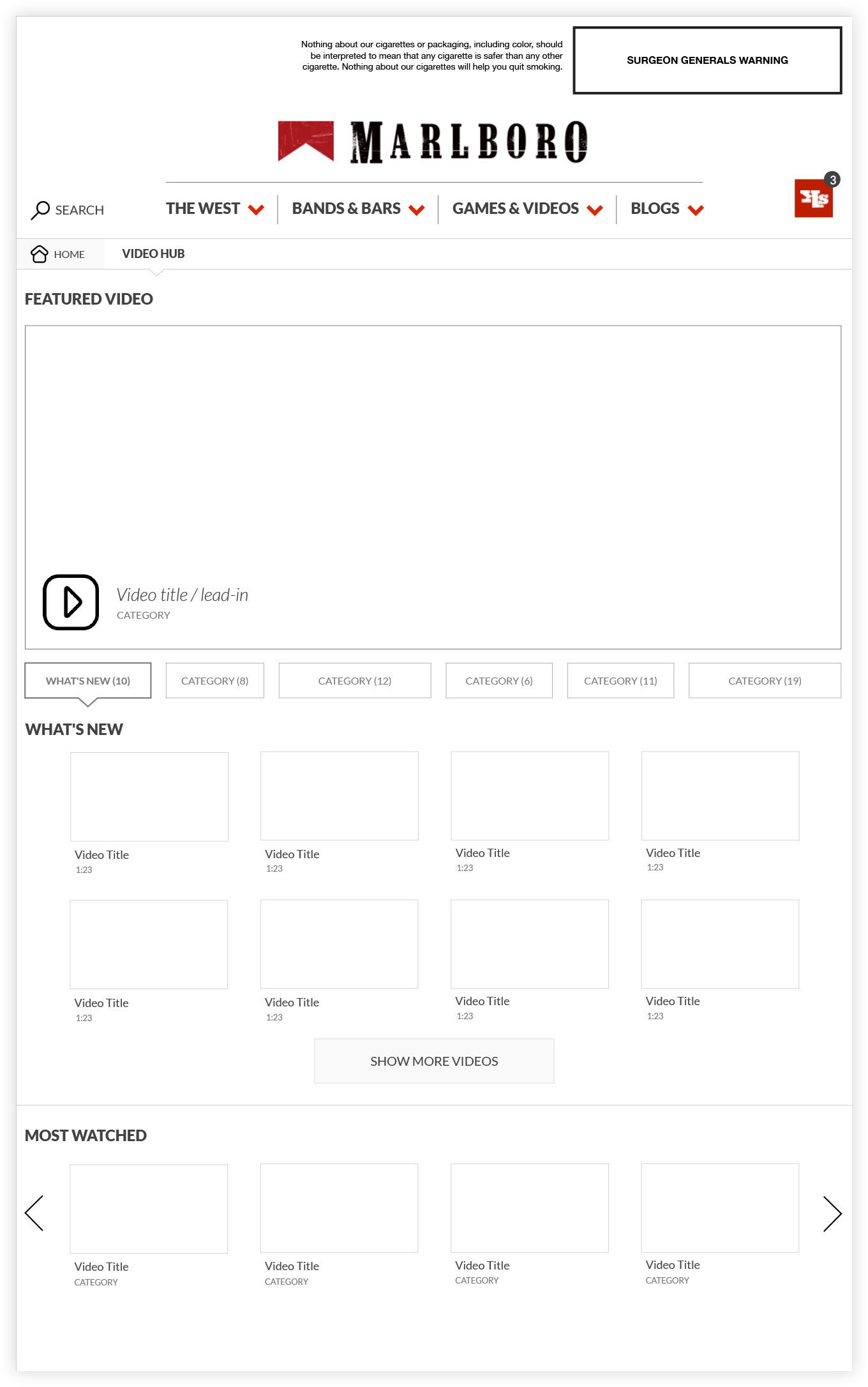Click the Home house icon in breadcrumb
The width and height of the screenshot is (868, 1387).
click(40, 254)
